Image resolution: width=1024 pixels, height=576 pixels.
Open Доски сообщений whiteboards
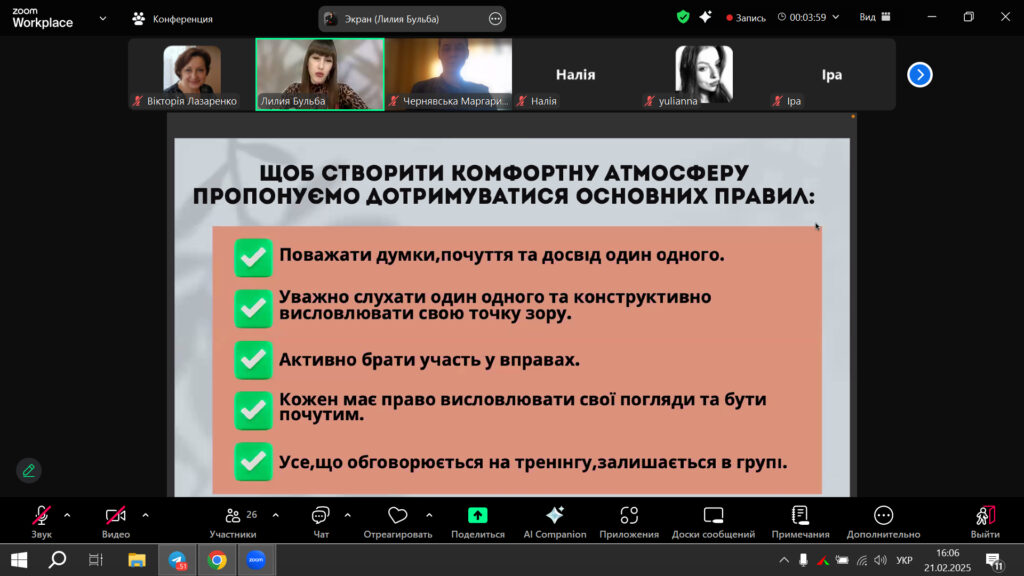[x=713, y=522]
